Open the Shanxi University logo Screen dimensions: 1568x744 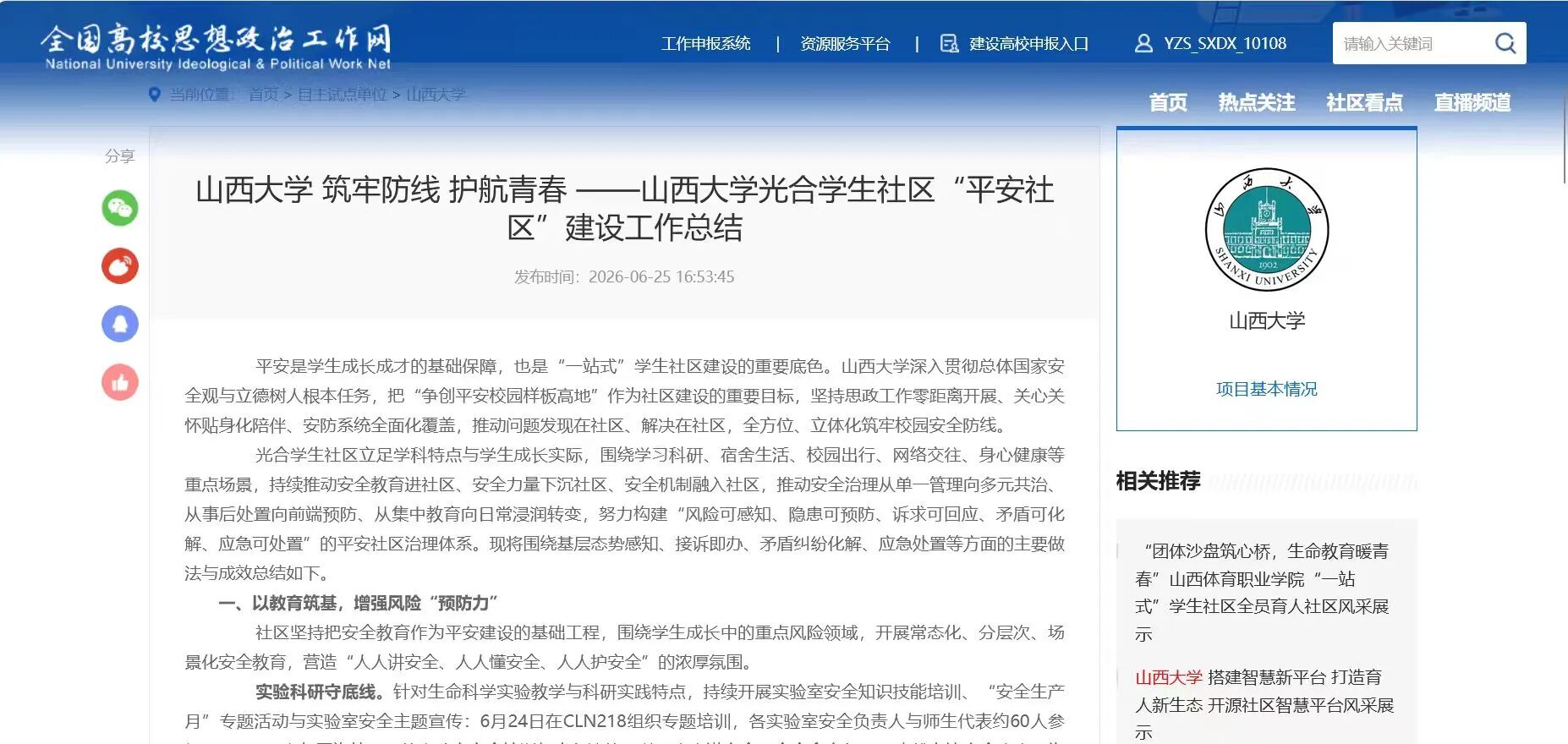click(1266, 230)
